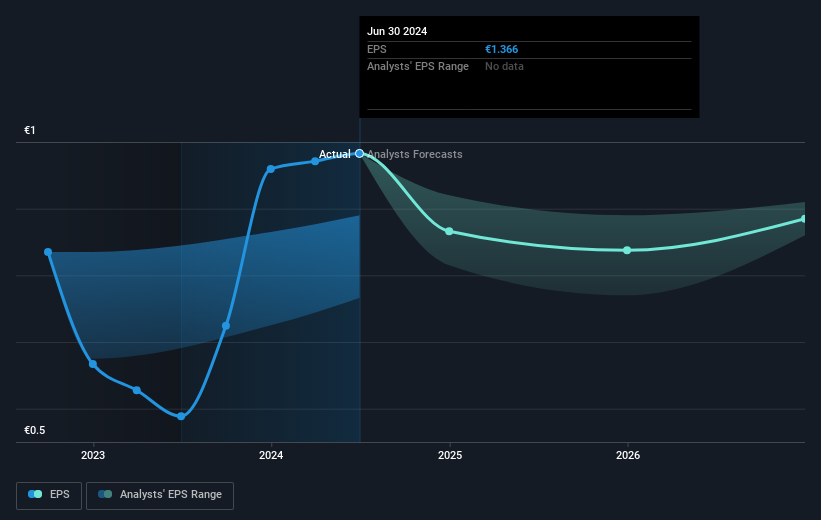Select the EPS data point of late 2023

[226, 326]
